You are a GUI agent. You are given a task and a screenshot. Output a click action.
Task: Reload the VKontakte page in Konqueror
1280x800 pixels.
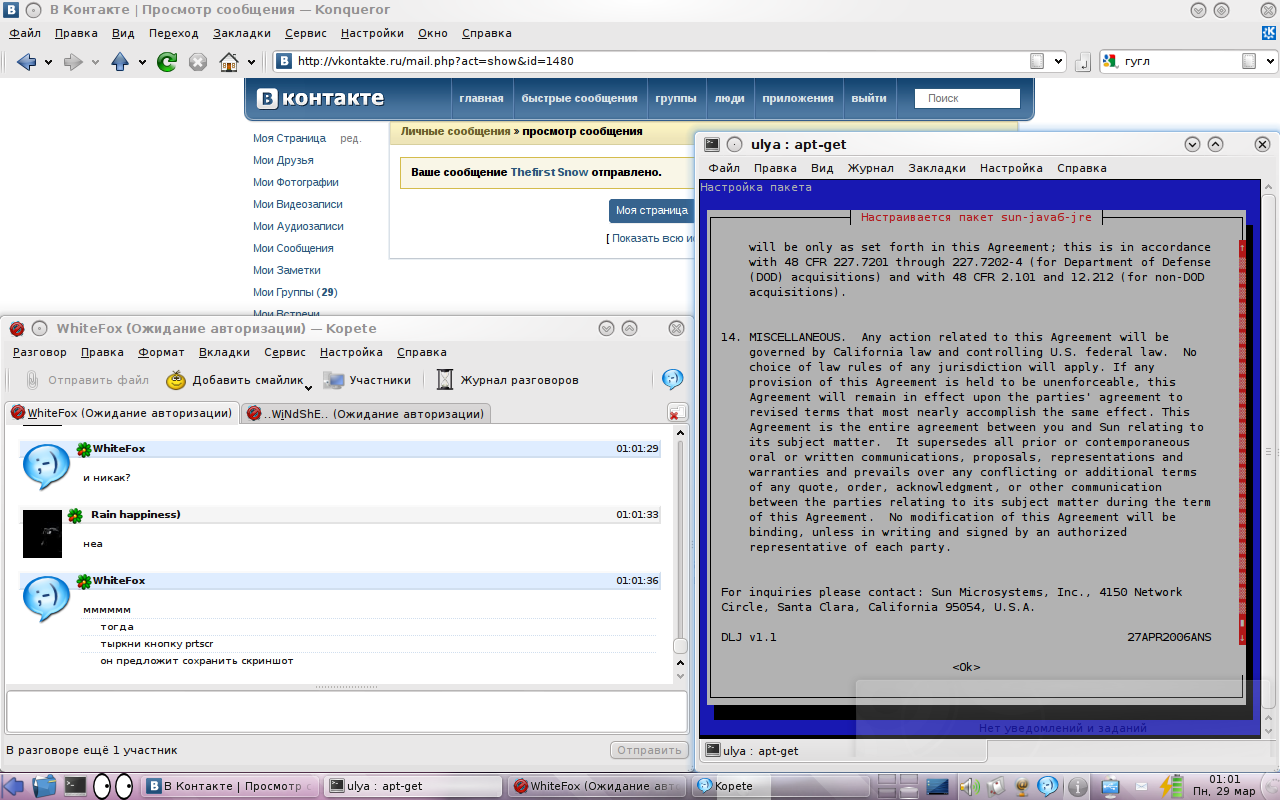click(167, 62)
